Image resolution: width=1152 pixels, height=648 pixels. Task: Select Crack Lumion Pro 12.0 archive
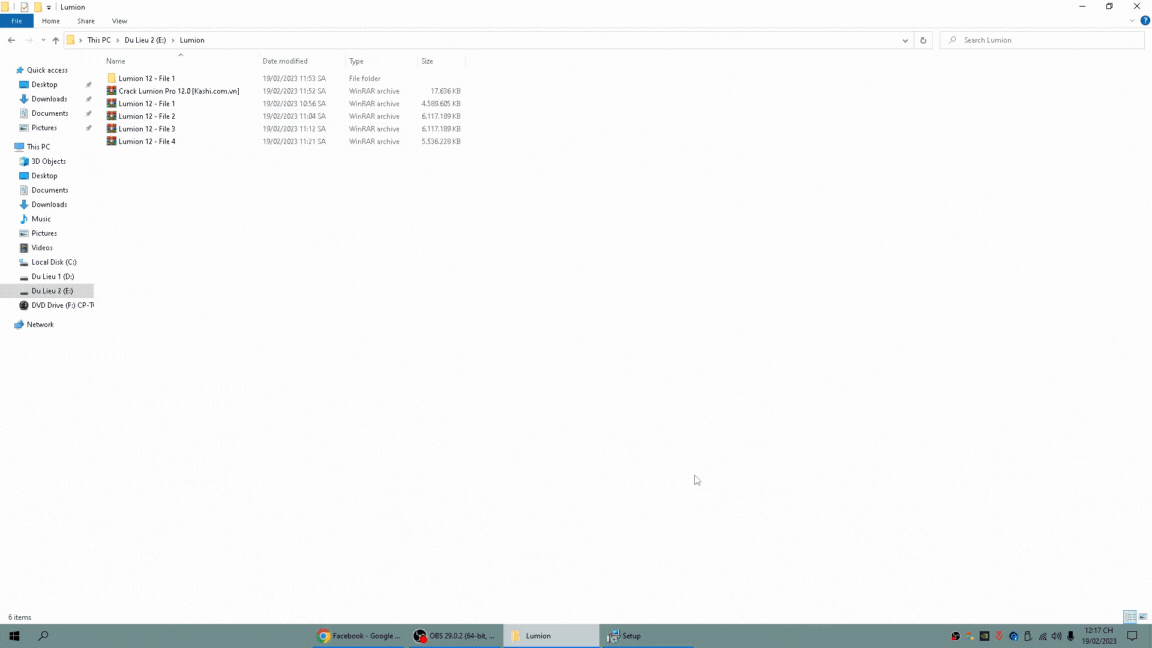tap(179, 91)
